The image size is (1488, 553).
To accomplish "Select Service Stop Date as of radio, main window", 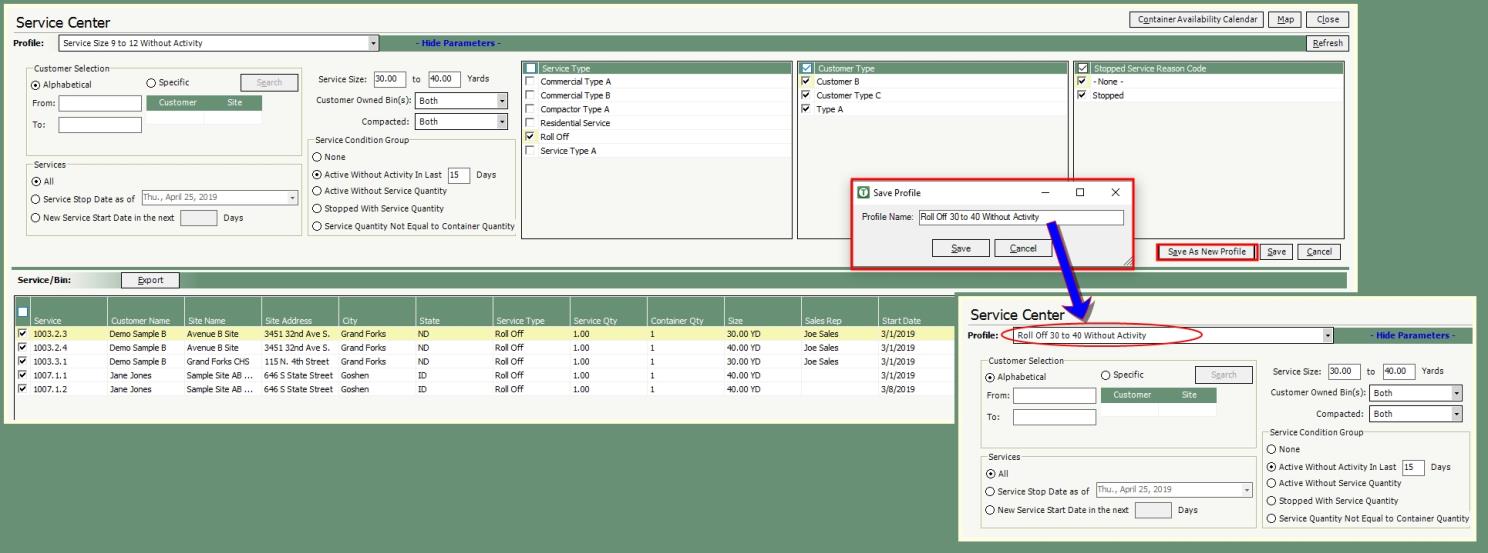I will point(37,199).
